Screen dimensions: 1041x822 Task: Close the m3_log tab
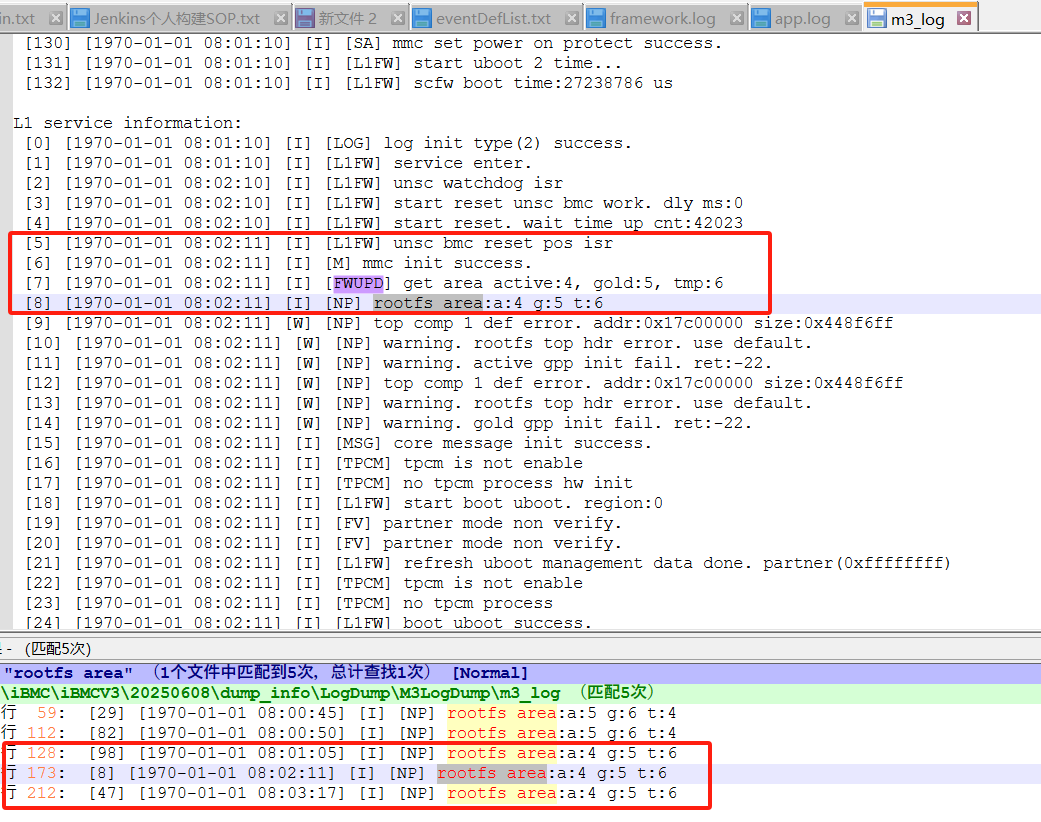point(964,18)
